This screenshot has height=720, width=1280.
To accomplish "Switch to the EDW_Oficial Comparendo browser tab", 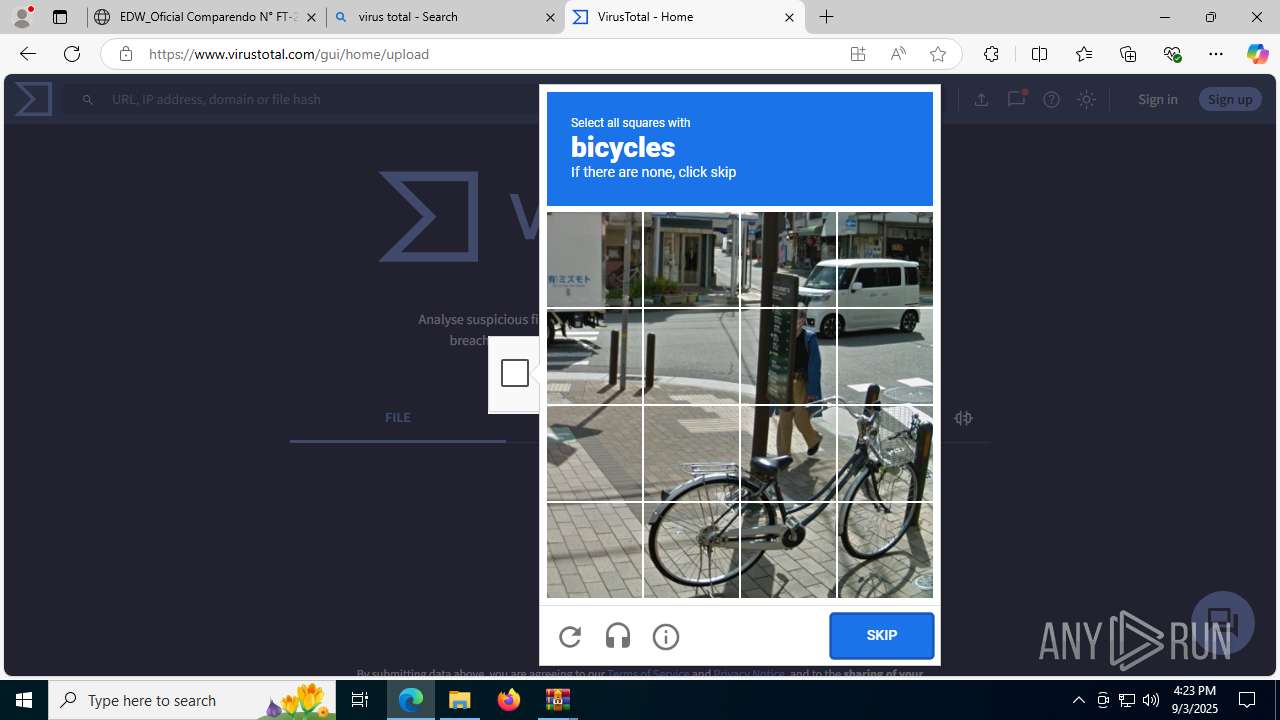I will point(207,17).
